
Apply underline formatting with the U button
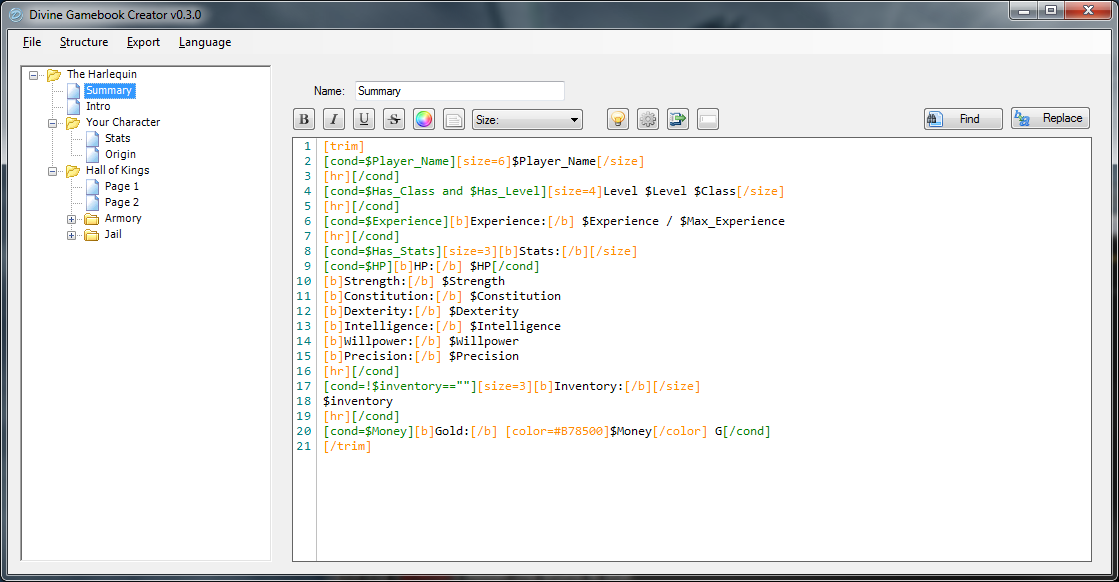tap(364, 119)
